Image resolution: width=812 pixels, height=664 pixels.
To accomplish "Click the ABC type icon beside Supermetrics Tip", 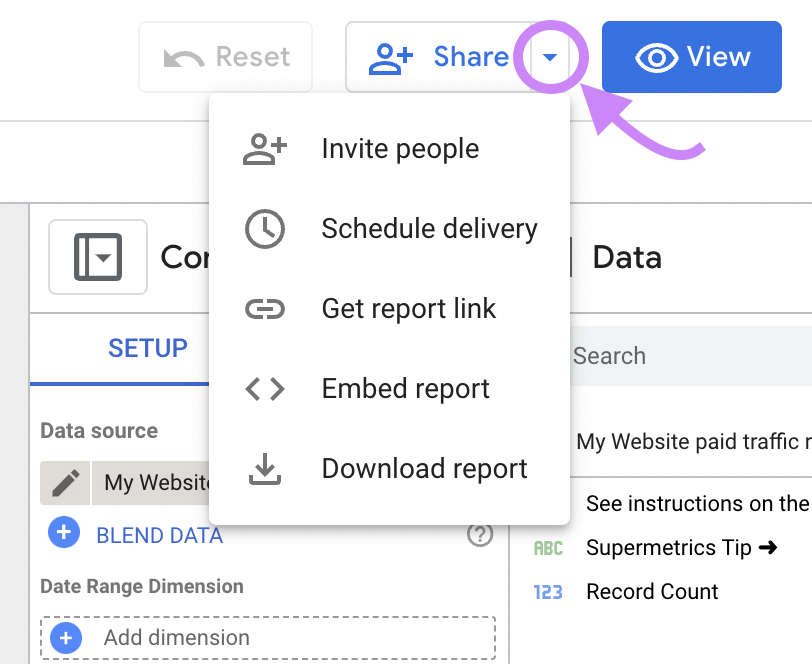I will coord(548,548).
